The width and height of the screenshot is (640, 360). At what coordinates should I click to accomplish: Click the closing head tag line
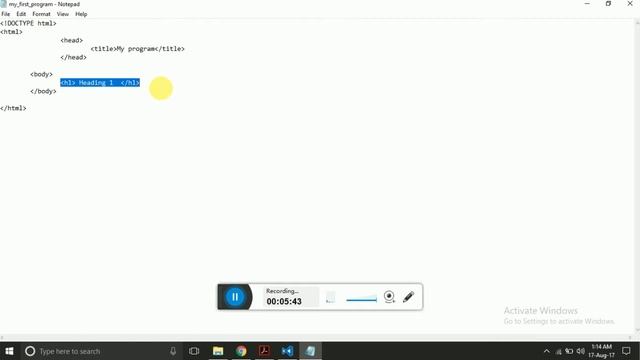[73, 57]
